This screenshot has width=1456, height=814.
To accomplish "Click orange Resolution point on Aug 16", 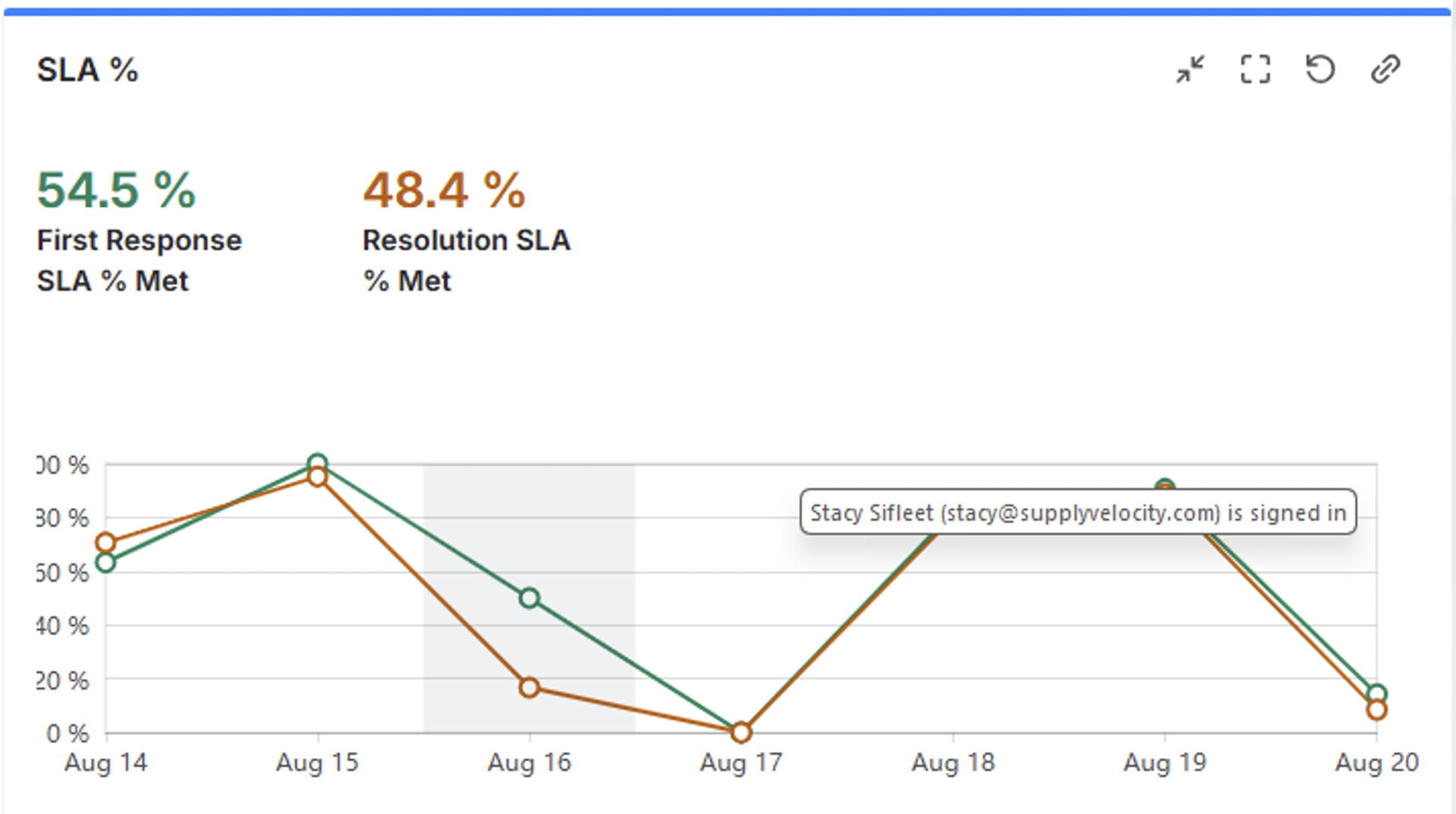I will click(x=529, y=687).
